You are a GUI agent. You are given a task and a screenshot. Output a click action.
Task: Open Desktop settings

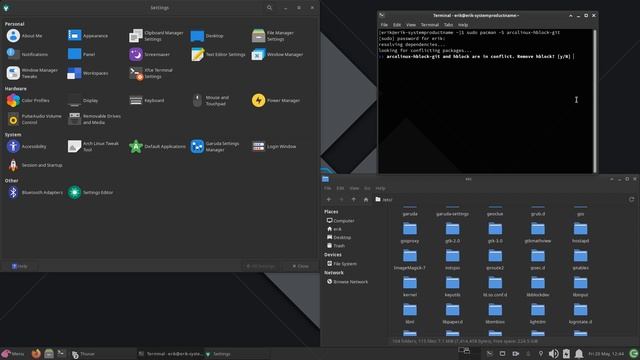(x=207, y=36)
